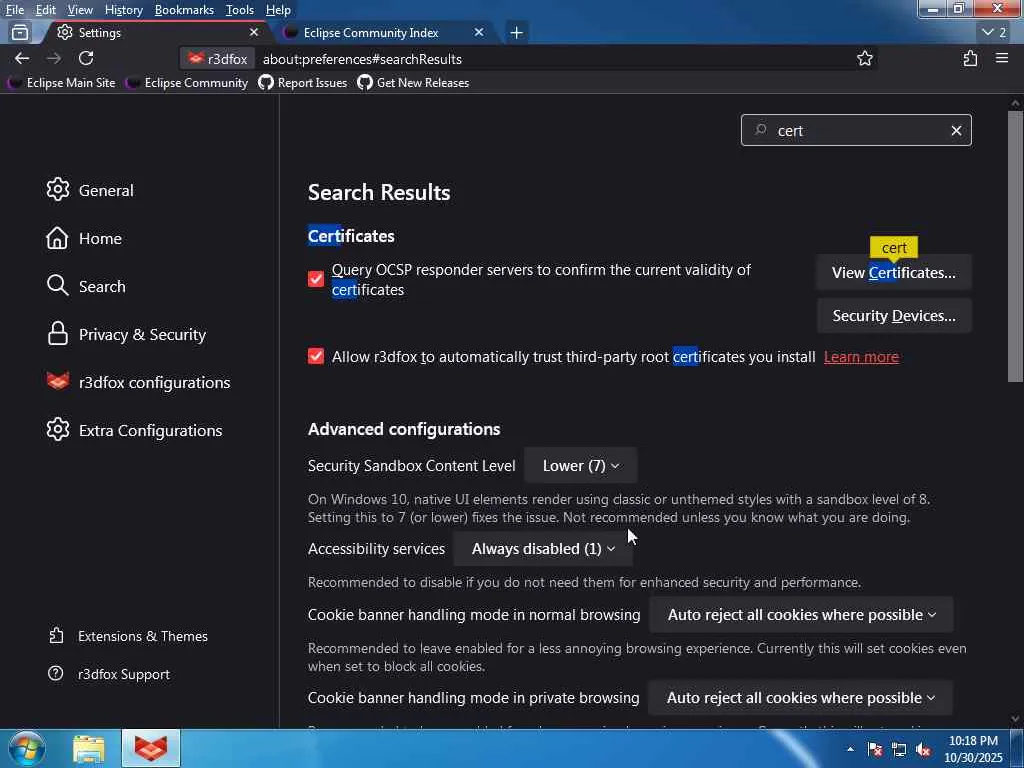Follow the Learn more link
This screenshot has width=1024, height=768.
tap(861, 357)
